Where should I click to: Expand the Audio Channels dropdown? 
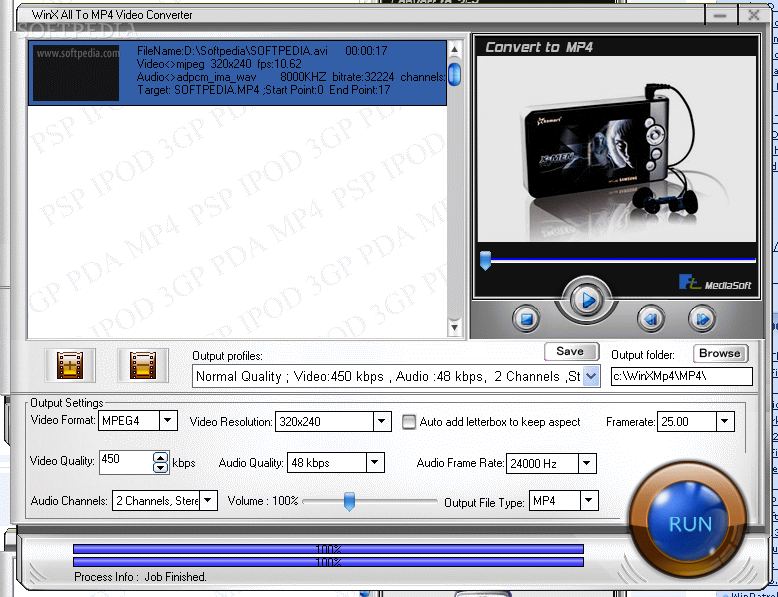tap(208, 501)
